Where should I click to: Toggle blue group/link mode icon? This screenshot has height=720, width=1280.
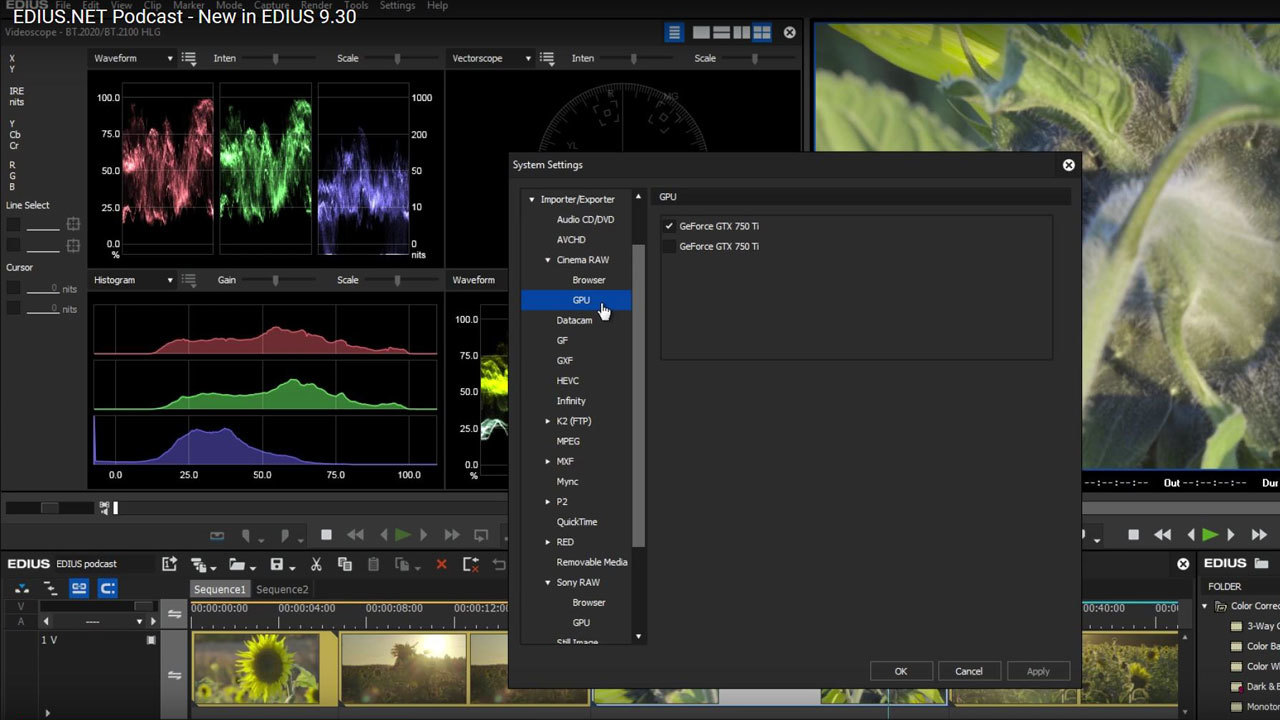coord(79,589)
